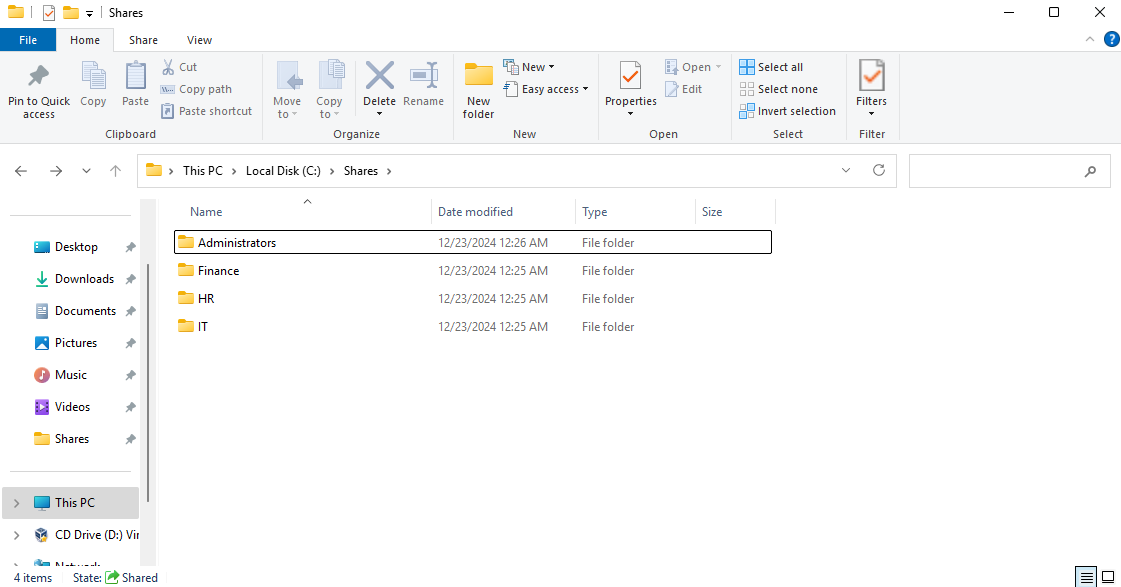Switch to the View ribbon tab
Image resolution: width=1121 pixels, height=587 pixels.
click(x=199, y=40)
